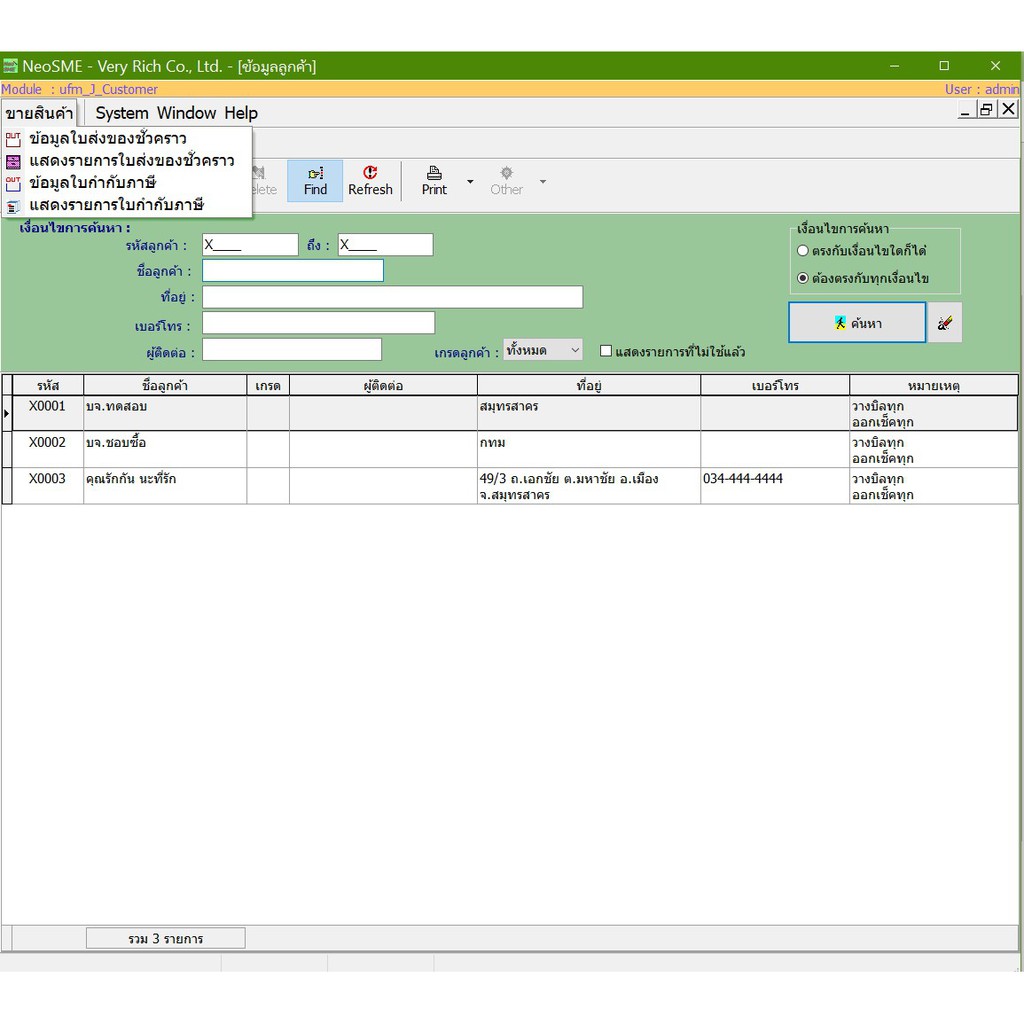Click phone number 034-444-4444
1024x1024 pixels.
[743, 479]
